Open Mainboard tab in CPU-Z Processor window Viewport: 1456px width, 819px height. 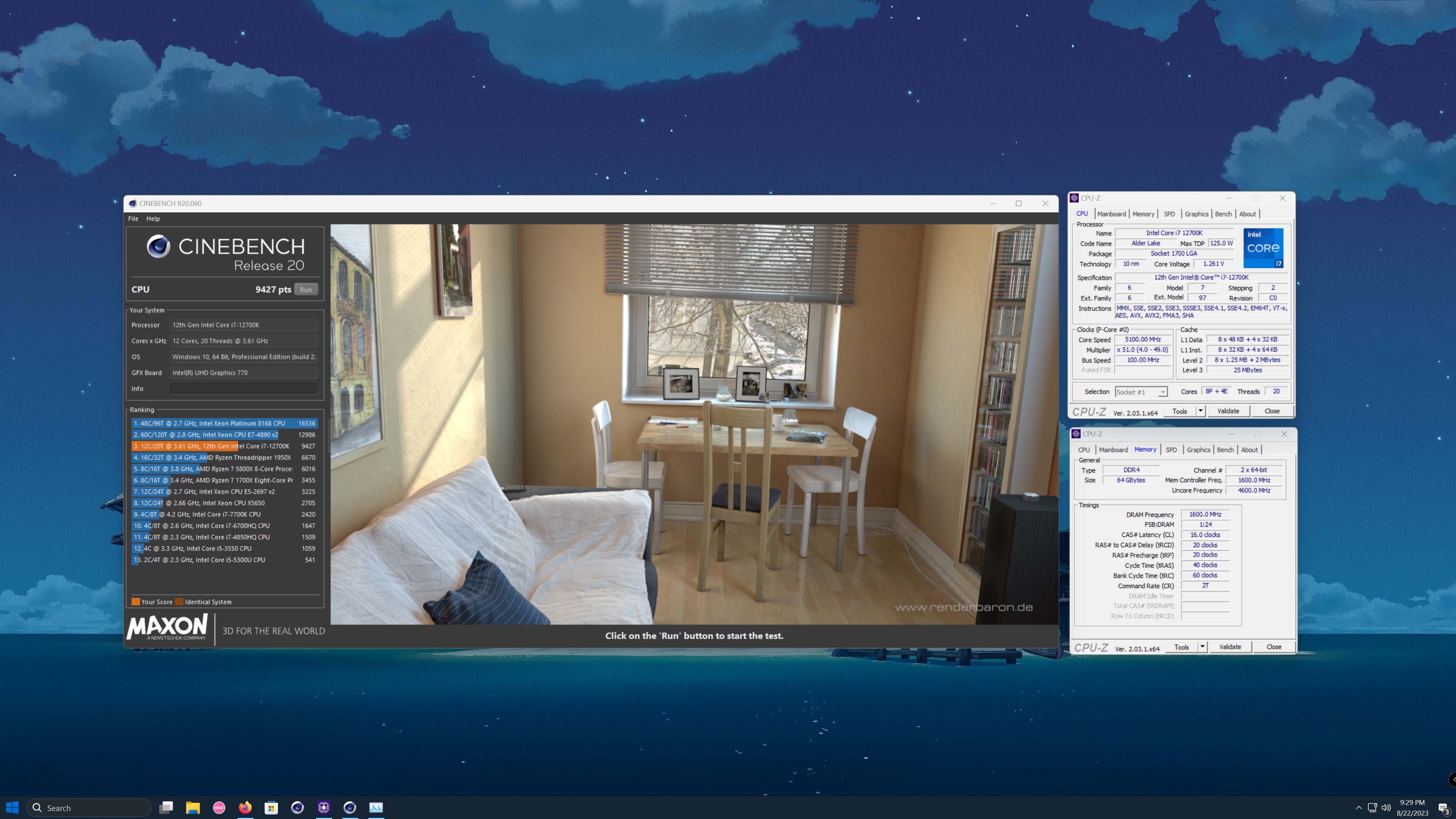1111,213
